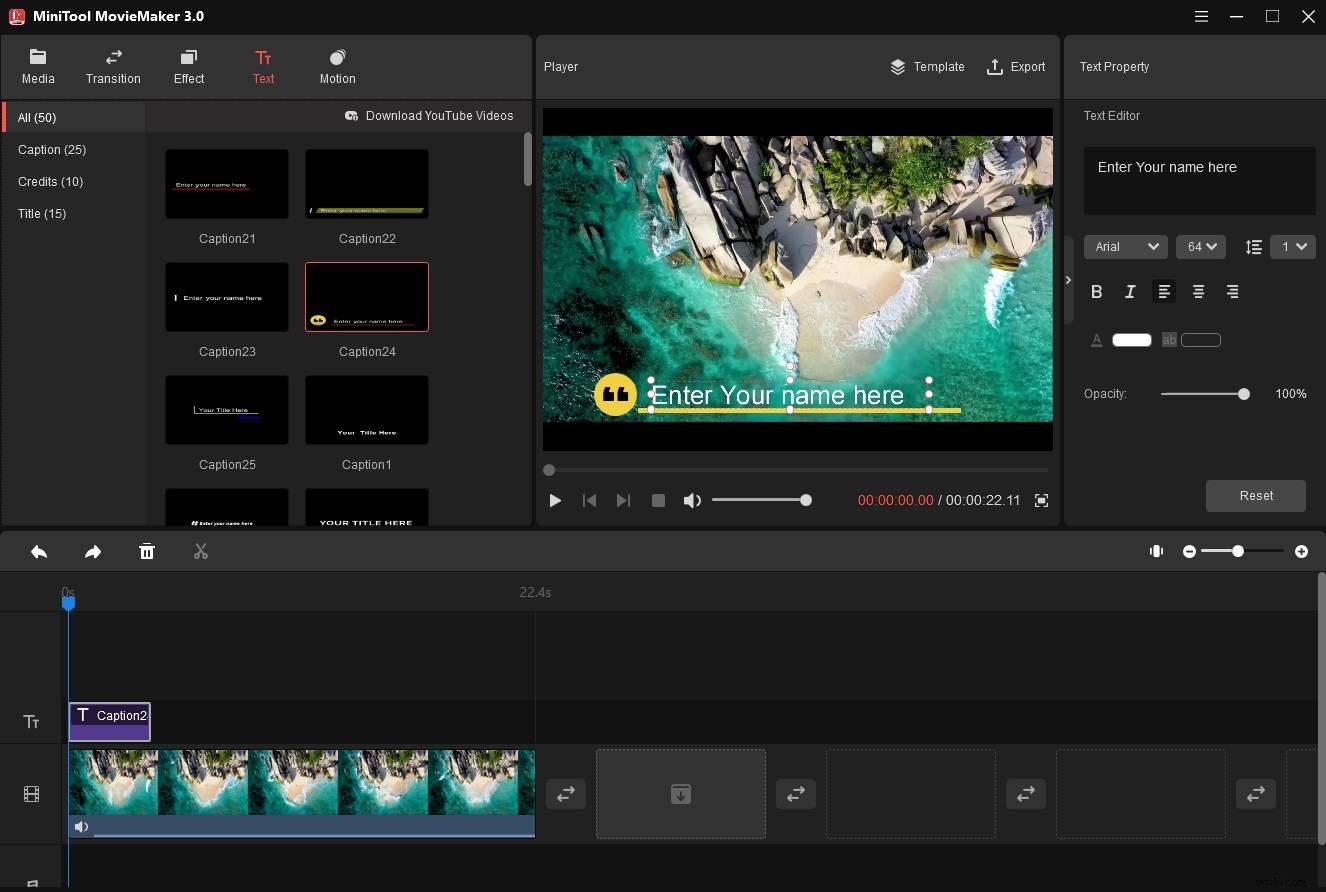This screenshot has height=892, width=1326.
Task: Enter full screen preview mode
Action: 1041,500
